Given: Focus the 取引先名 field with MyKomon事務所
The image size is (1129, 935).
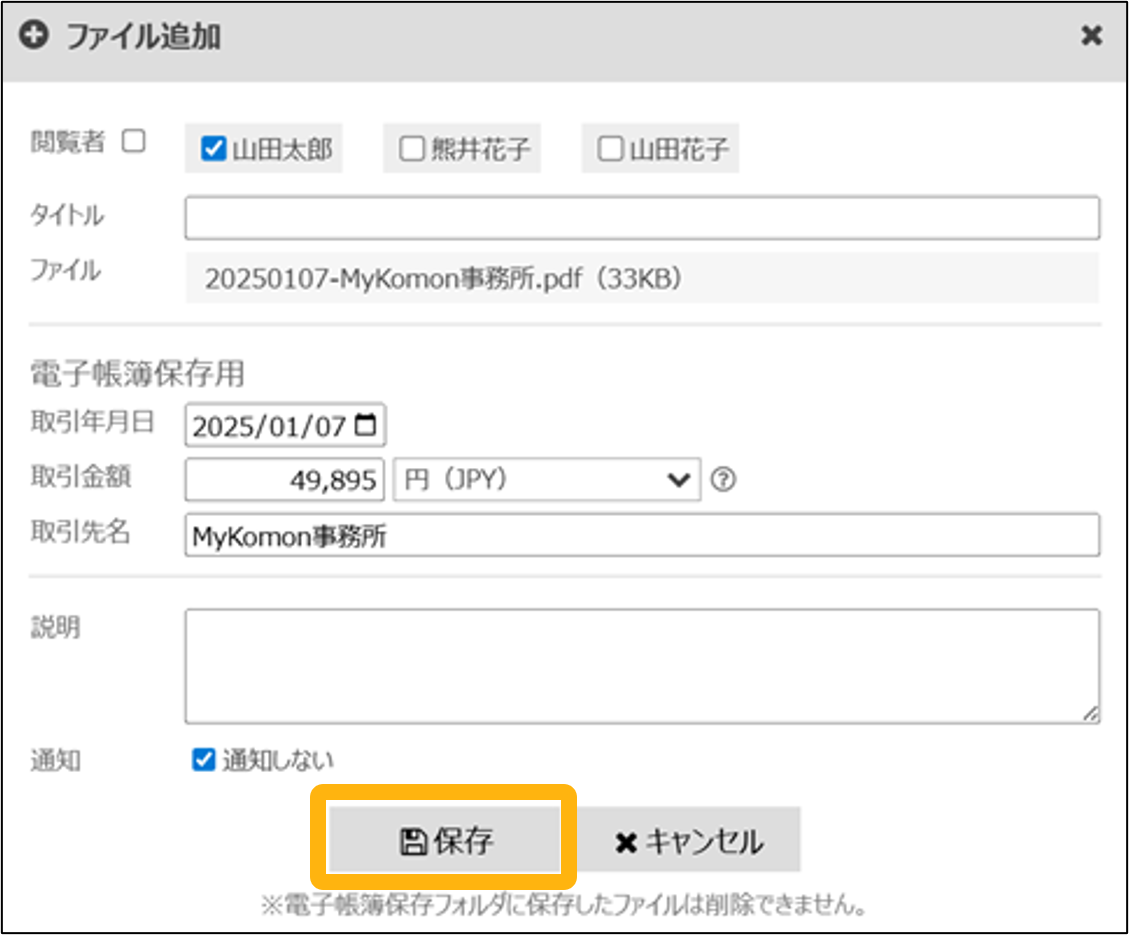Looking at the screenshot, I should [x=641, y=536].
